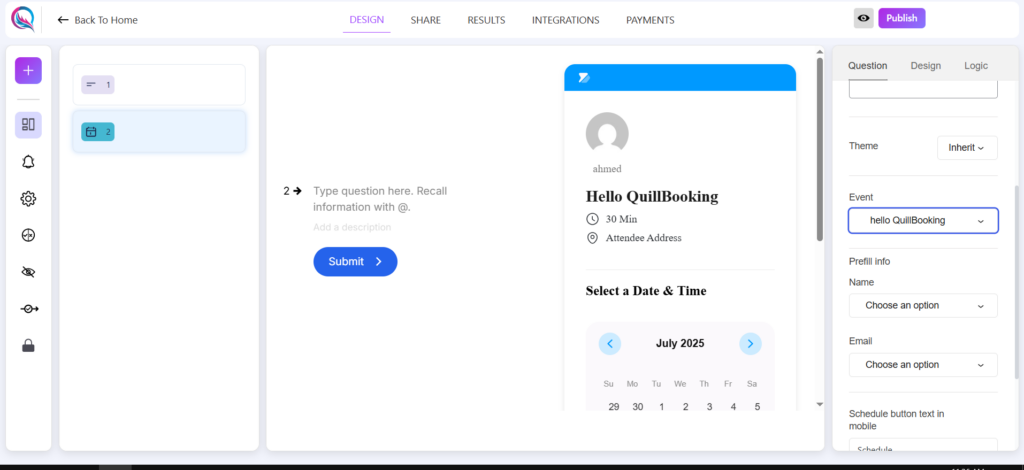Switch to Logic panel tab
The width and height of the screenshot is (1024, 470).
tap(976, 66)
